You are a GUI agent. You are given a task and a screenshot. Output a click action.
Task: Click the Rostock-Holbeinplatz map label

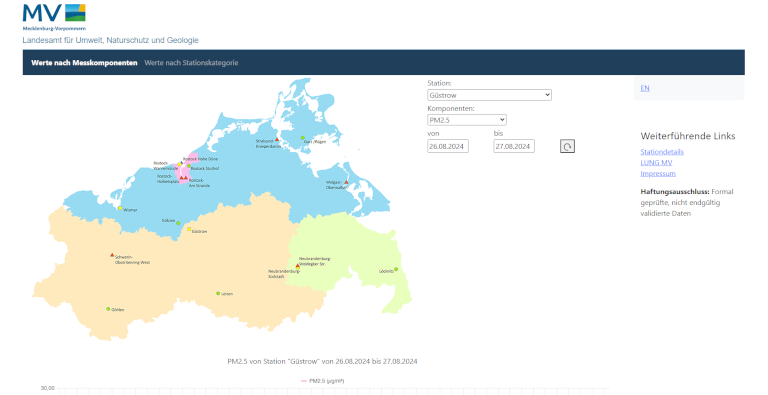[x=168, y=179]
